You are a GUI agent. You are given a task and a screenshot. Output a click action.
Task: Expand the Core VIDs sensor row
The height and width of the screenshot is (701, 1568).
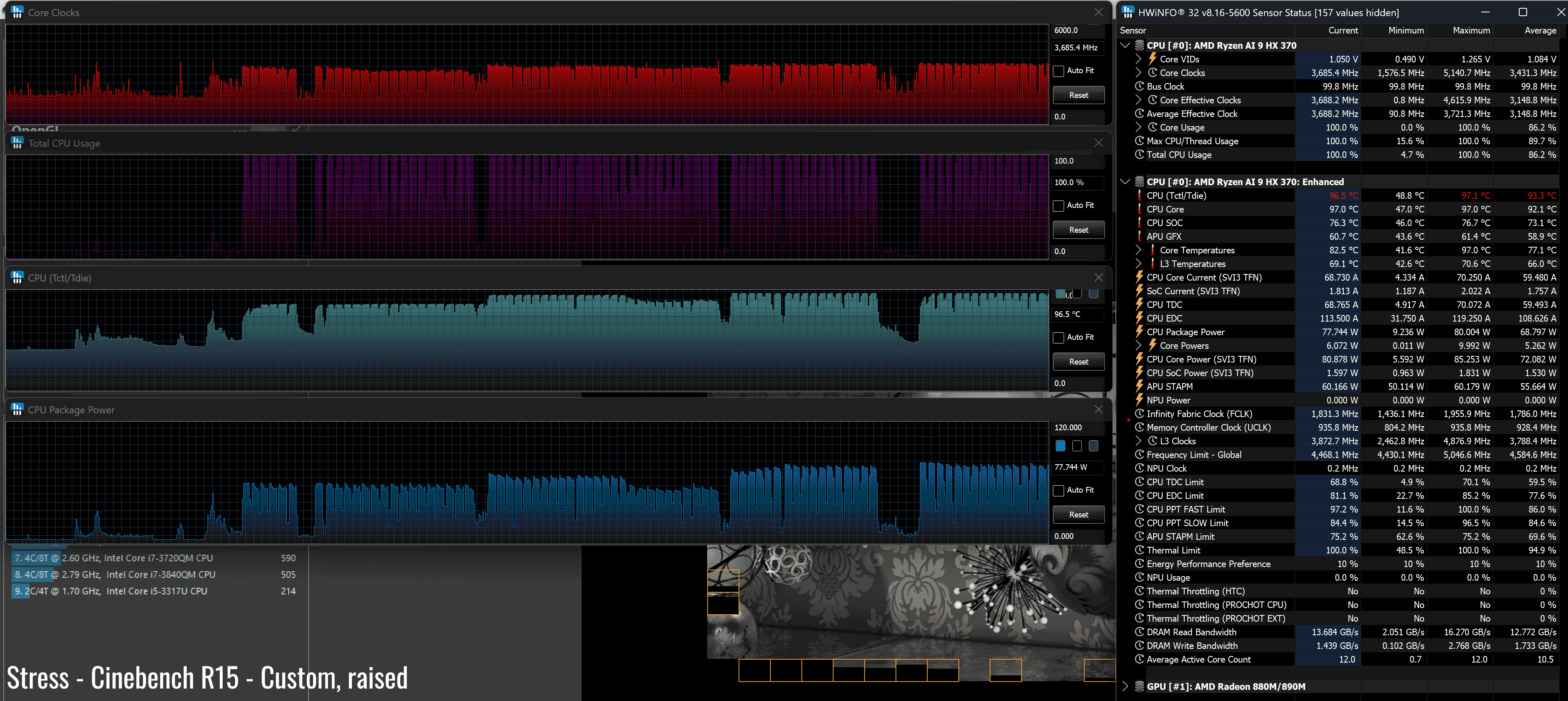tap(1138, 59)
